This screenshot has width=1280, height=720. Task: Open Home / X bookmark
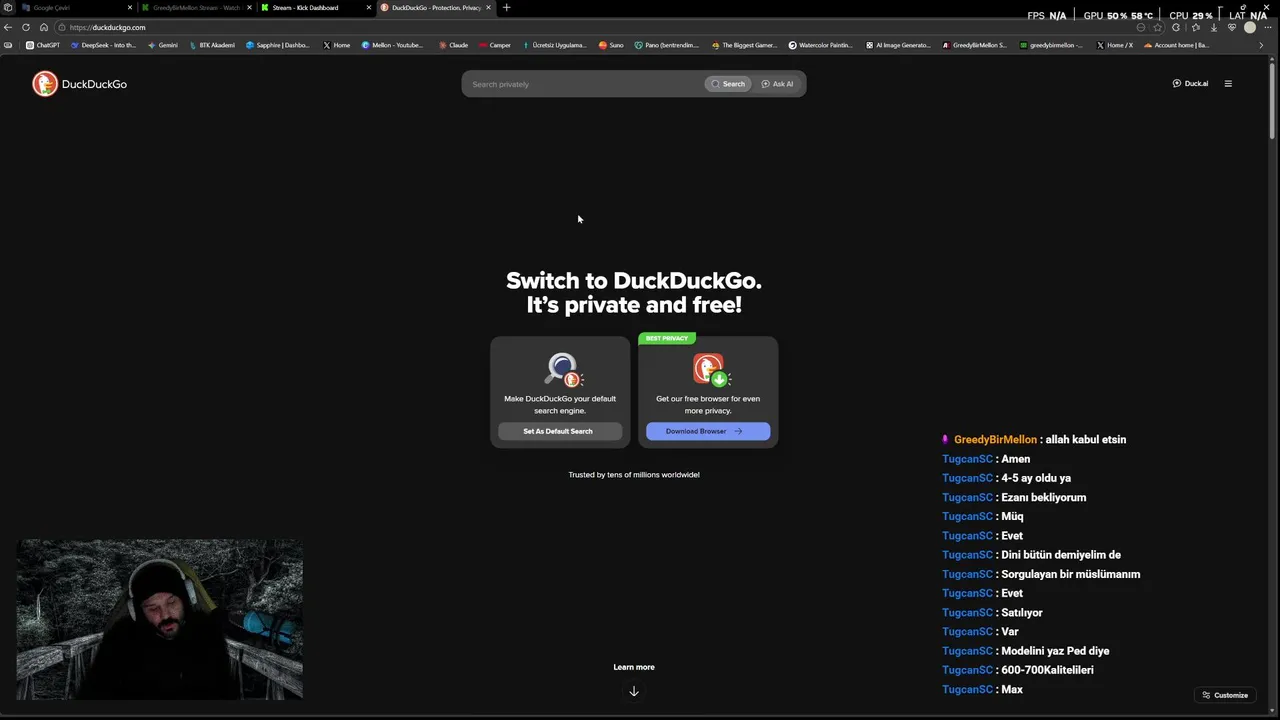tap(1115, 45)
